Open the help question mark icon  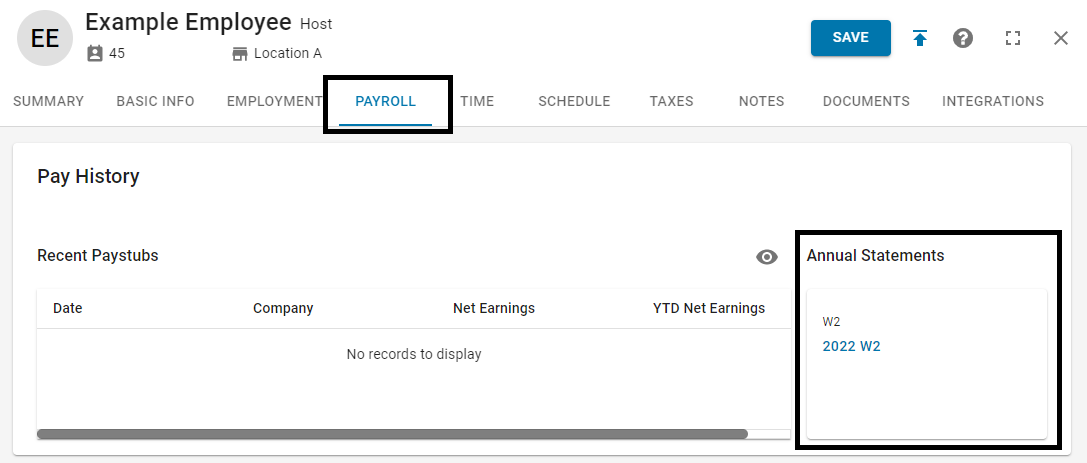pos(963,38)
